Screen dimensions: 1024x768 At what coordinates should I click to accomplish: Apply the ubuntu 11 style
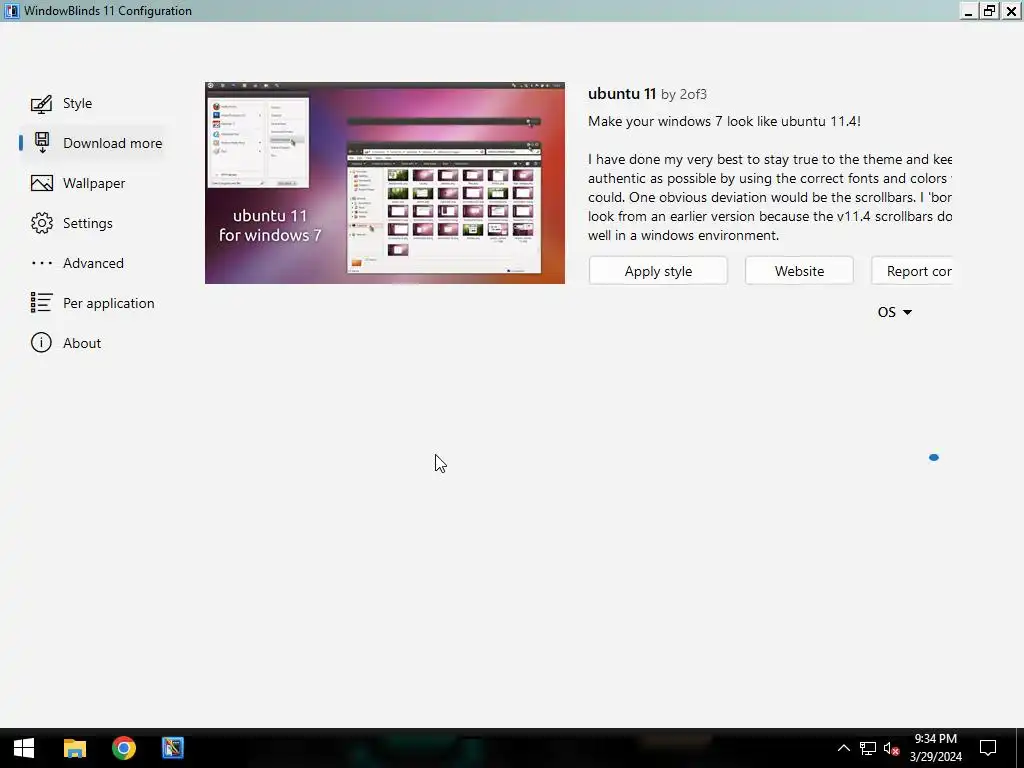pyautogui.click(x=658, y=271)
